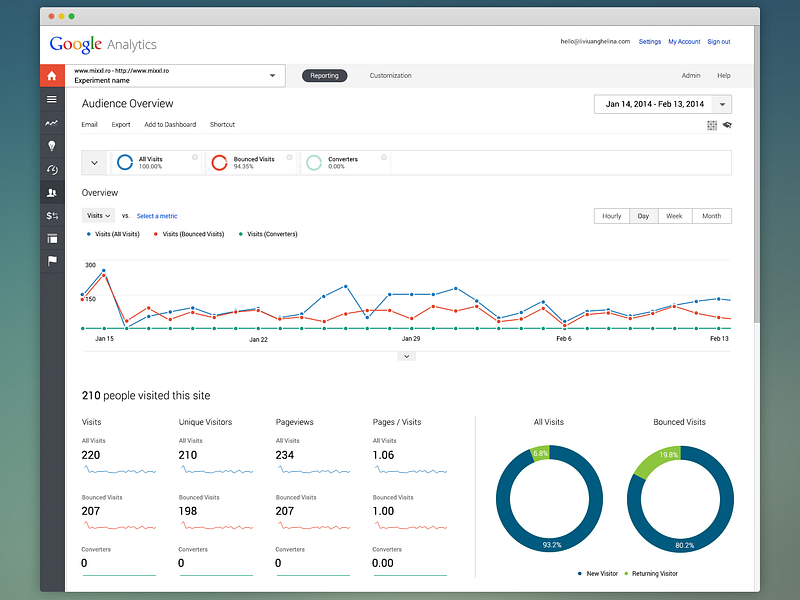Open the grid layout icon near date picker
The height and width of the screenshot is (600, 800).
(x=711, y=125)
